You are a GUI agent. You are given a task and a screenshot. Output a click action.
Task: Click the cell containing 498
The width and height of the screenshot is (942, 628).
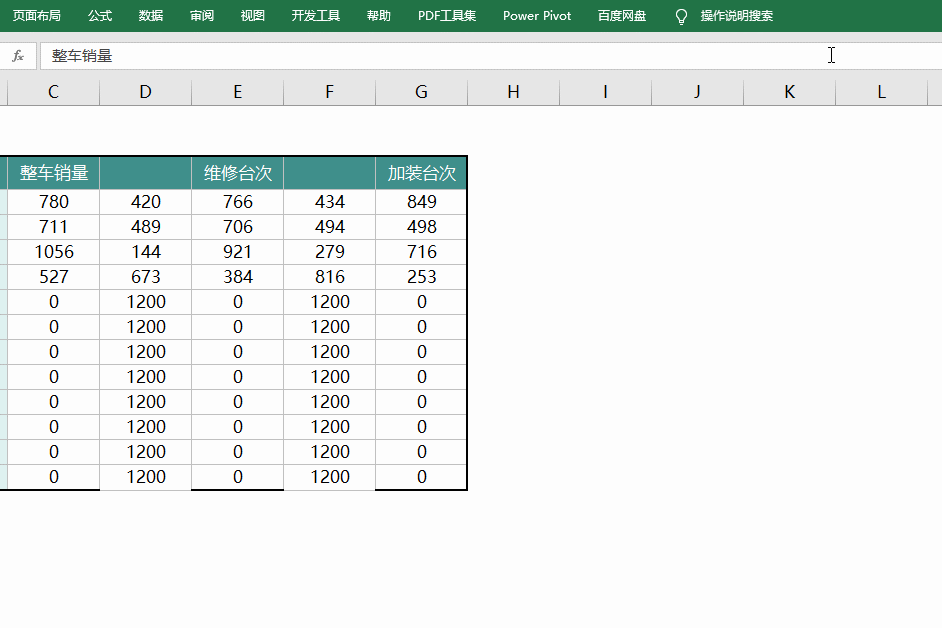coord(421,227)
